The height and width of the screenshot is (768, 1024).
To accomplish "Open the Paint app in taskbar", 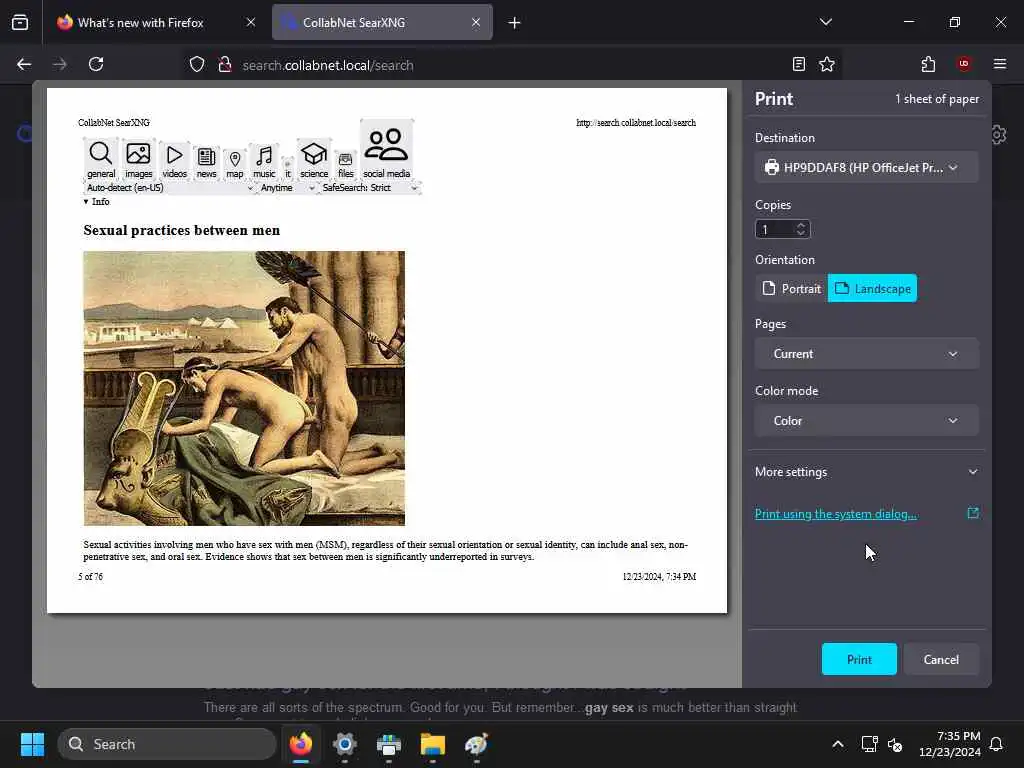I will click(x=476, y=744).
